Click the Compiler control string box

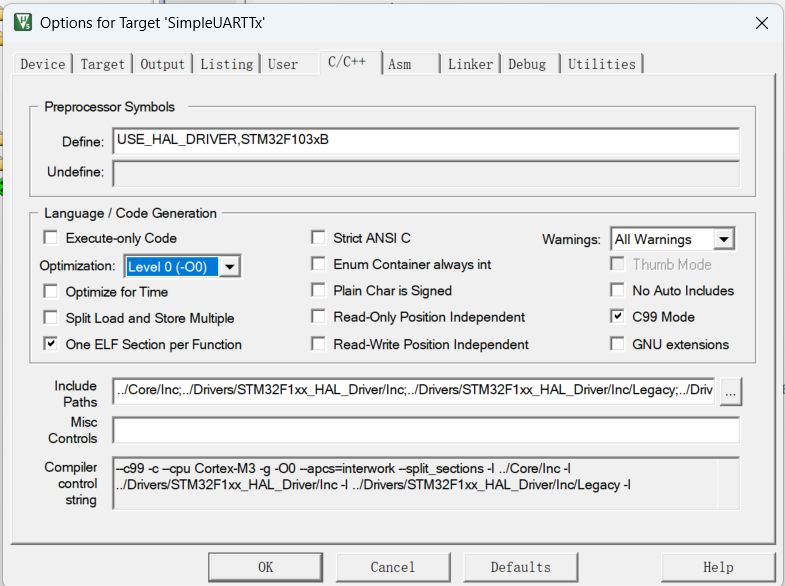pos(426,483)
